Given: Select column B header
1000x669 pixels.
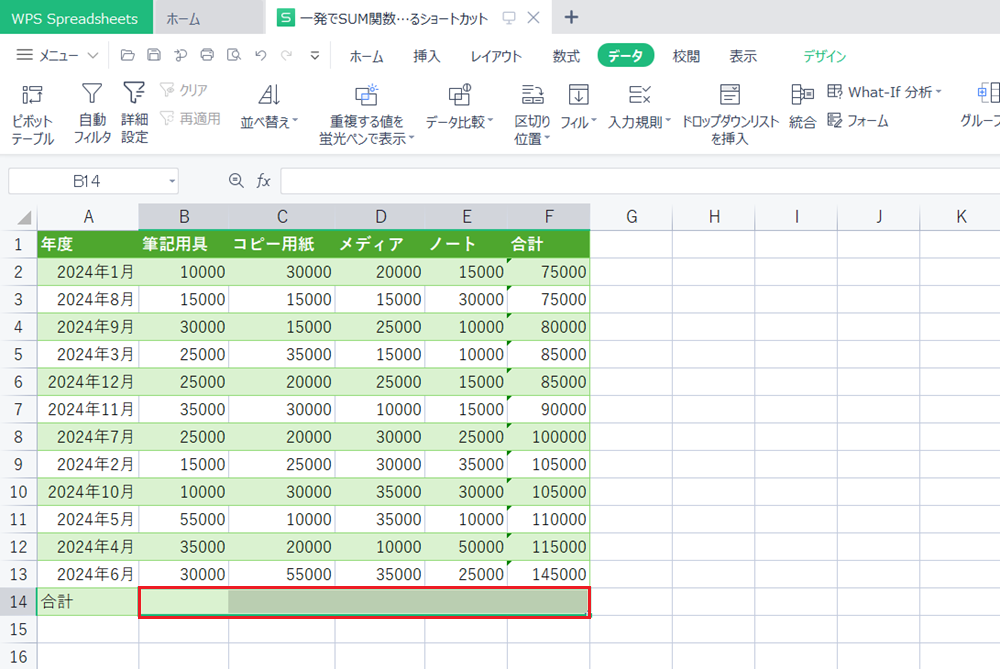Looking at the screenshot, I should point(184,217).
